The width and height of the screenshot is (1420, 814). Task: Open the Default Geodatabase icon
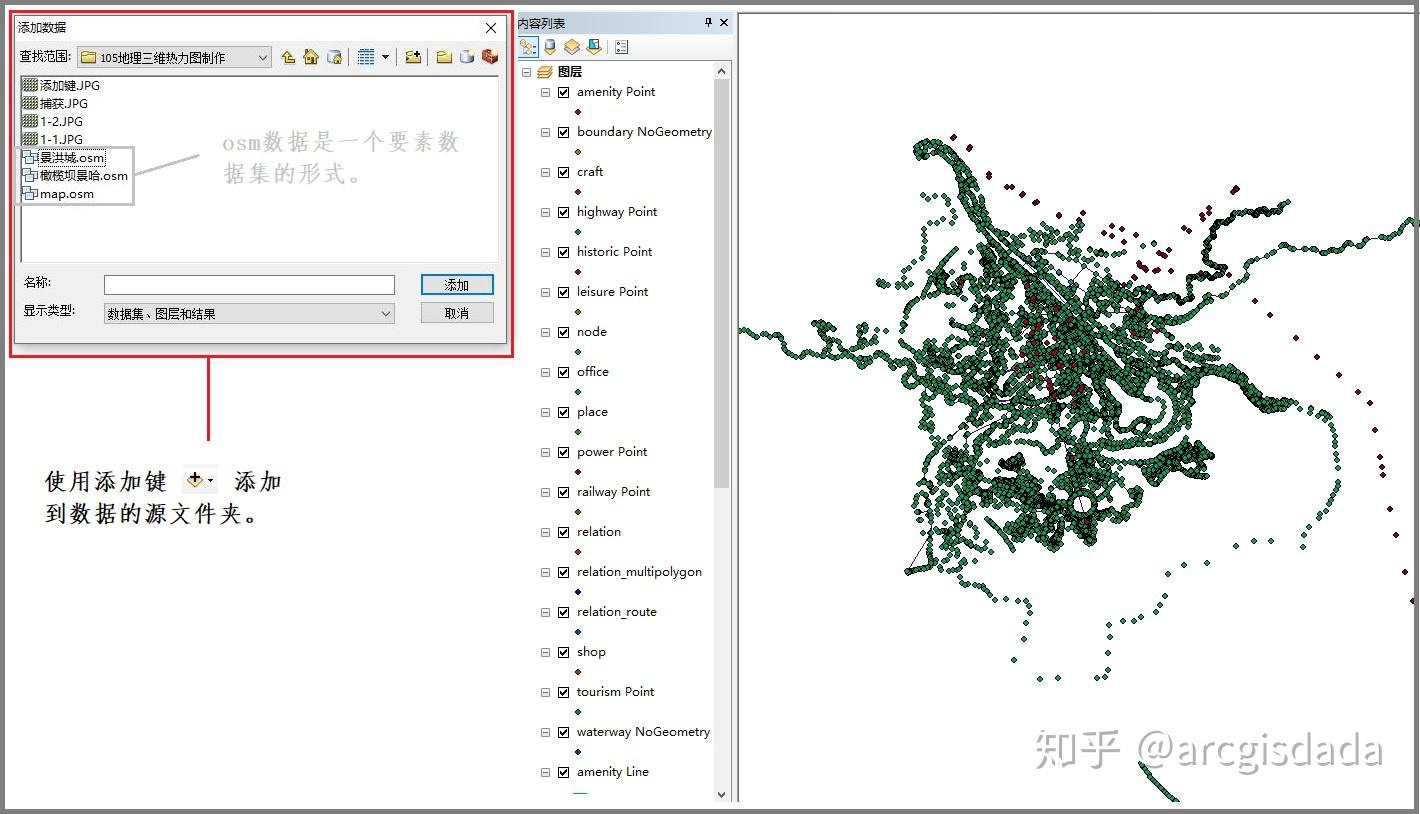pyautogui.click(x=334, y=57)
